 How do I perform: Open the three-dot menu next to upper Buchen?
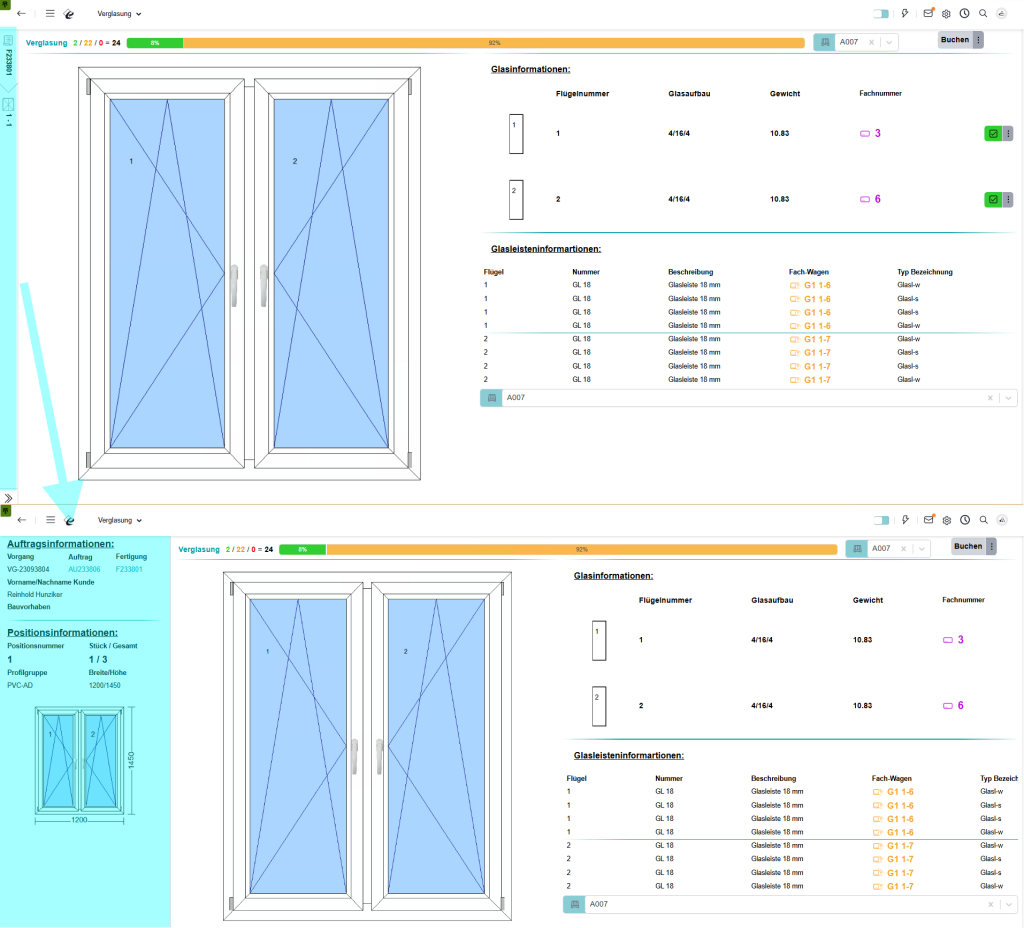point(979,40)
